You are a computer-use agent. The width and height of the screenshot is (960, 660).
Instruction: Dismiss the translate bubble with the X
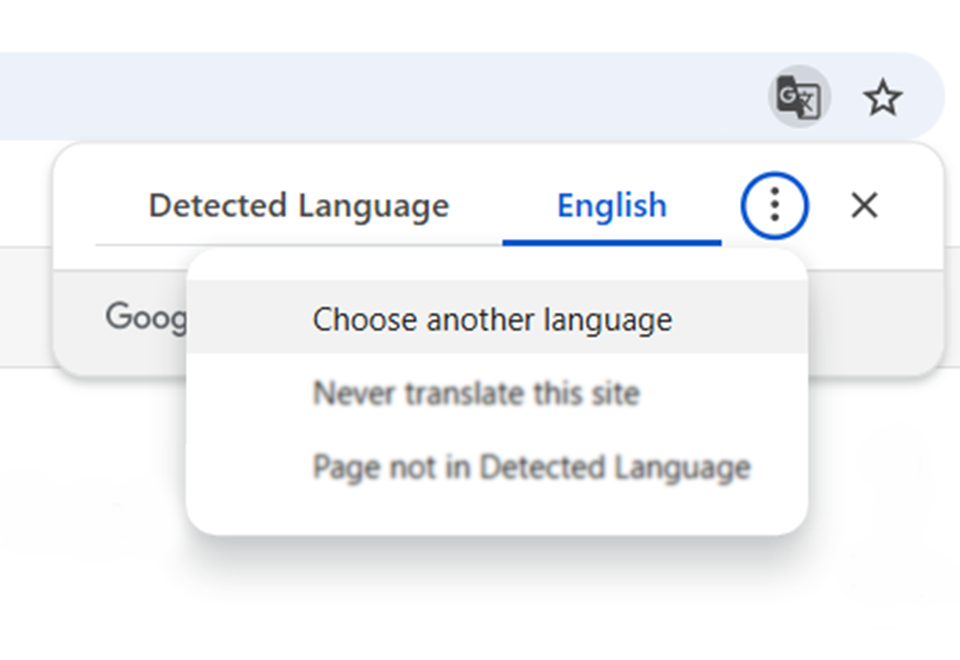pos(864,206)
